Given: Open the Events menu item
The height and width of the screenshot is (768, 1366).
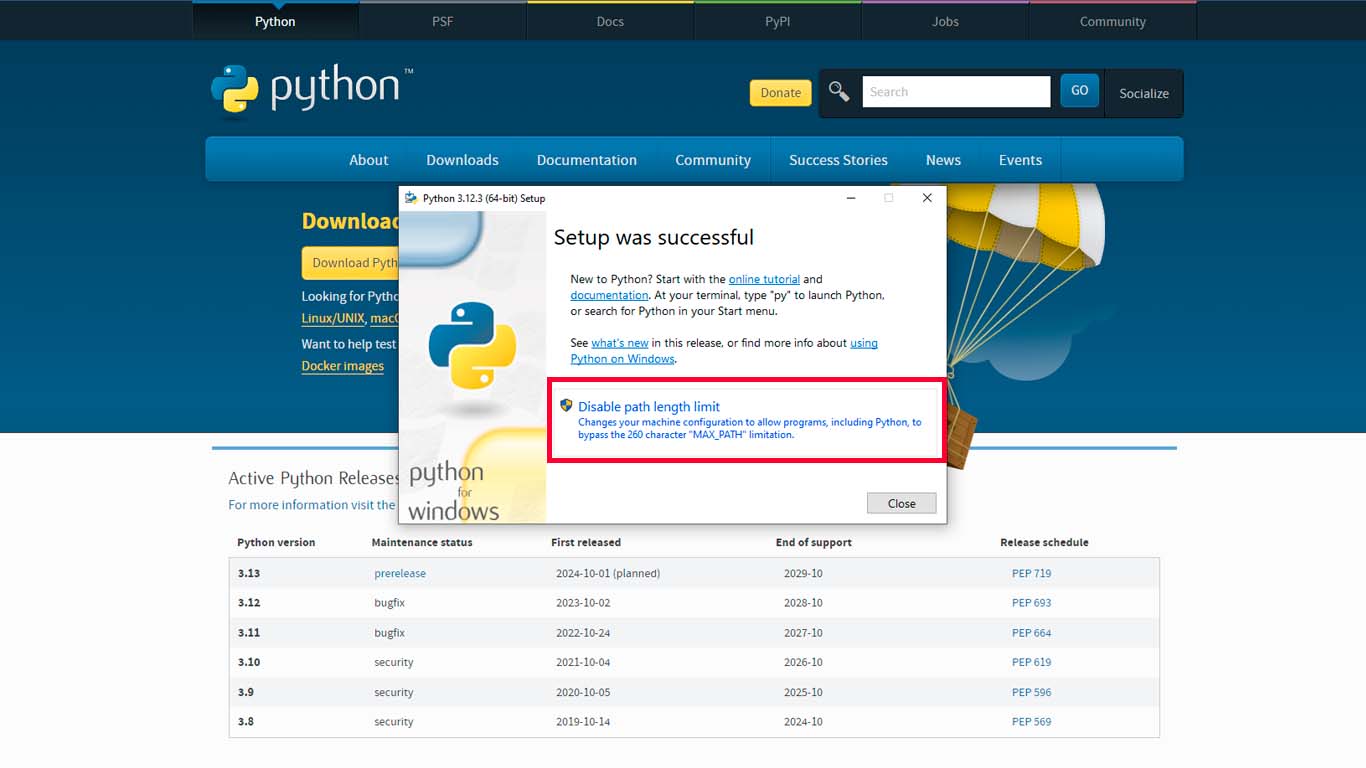Looking at the screenshot, I should click(1020, 160).
